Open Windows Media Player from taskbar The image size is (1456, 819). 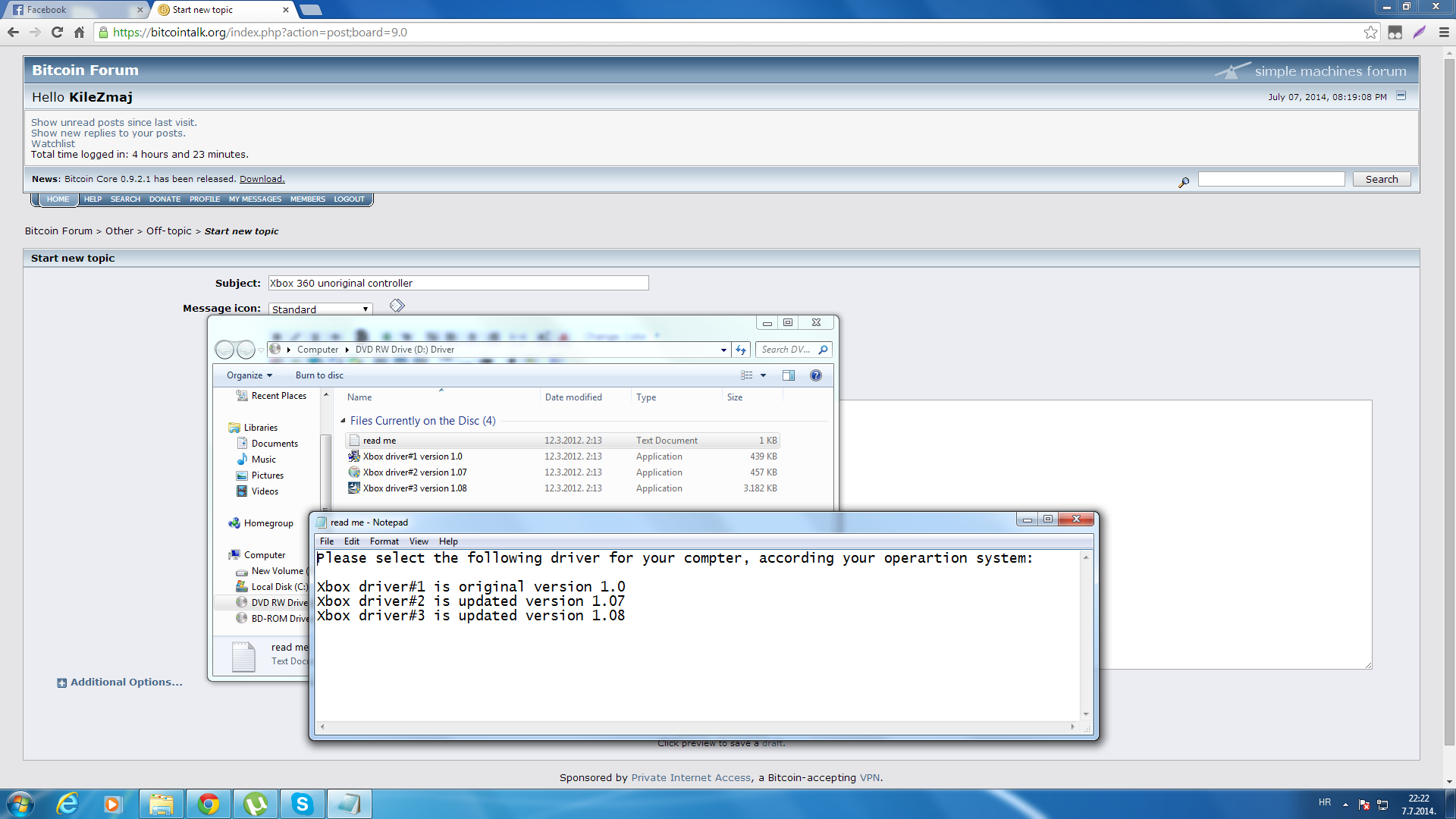click(x=112, y=804)
